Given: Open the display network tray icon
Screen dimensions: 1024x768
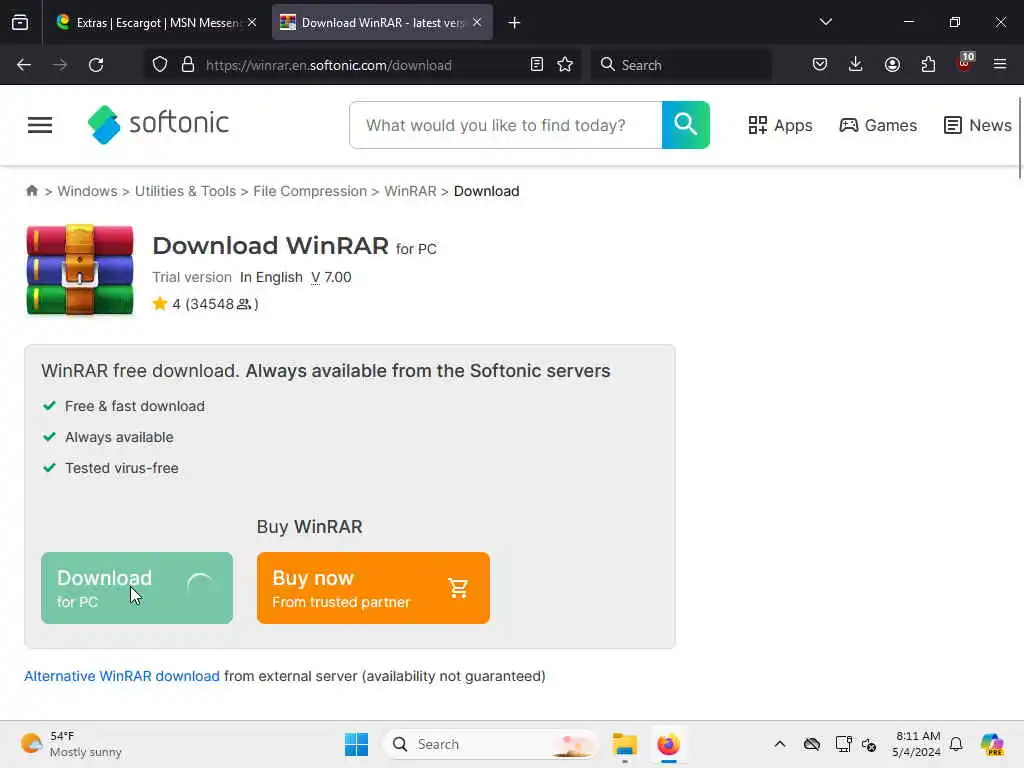Looking at the screenshot, I should (843, 744).
